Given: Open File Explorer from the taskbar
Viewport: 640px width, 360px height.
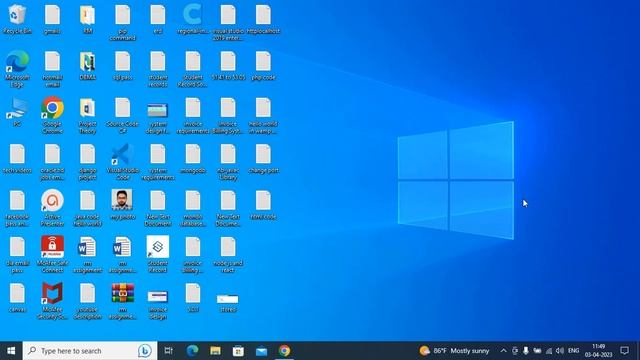Looking at the screenshot, I should pyautogui.click(x=215, y=351).
